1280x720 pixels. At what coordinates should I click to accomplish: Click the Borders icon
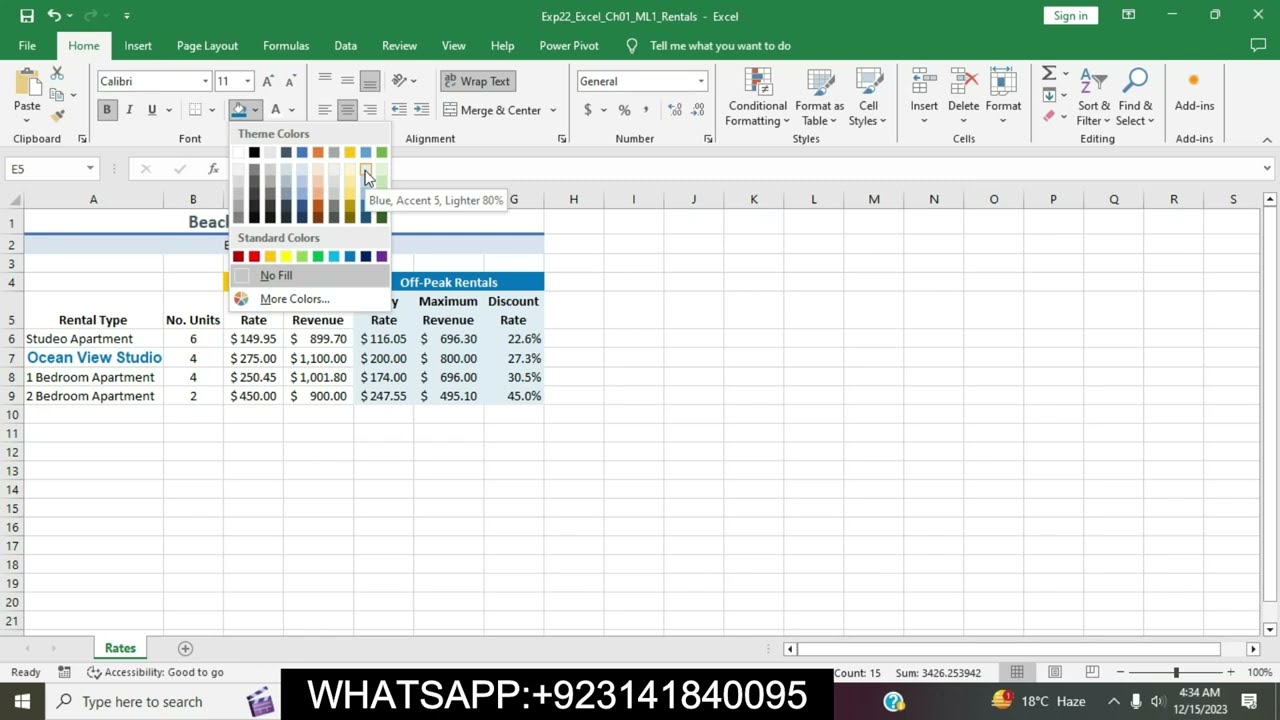pyautogui.click(x=196, y=110)
